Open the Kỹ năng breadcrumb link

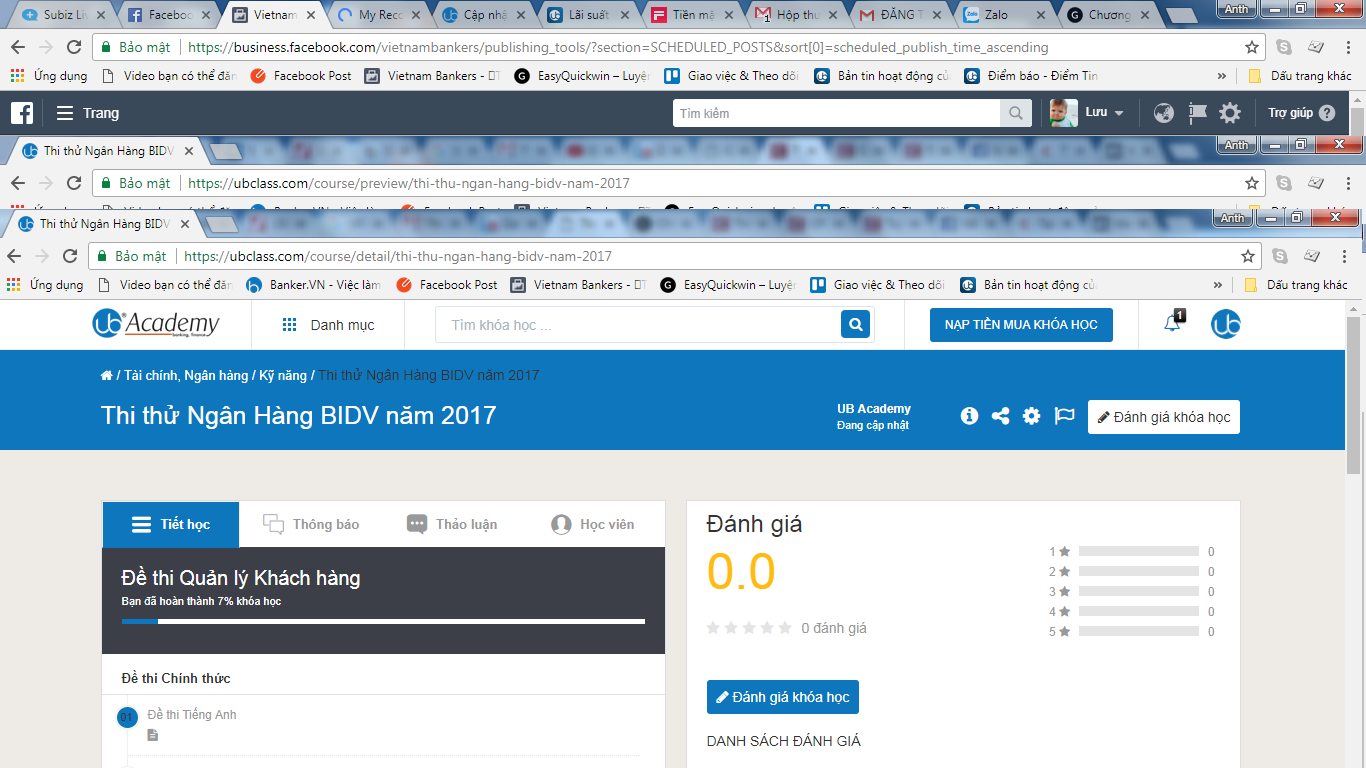(x=283, y=375)
